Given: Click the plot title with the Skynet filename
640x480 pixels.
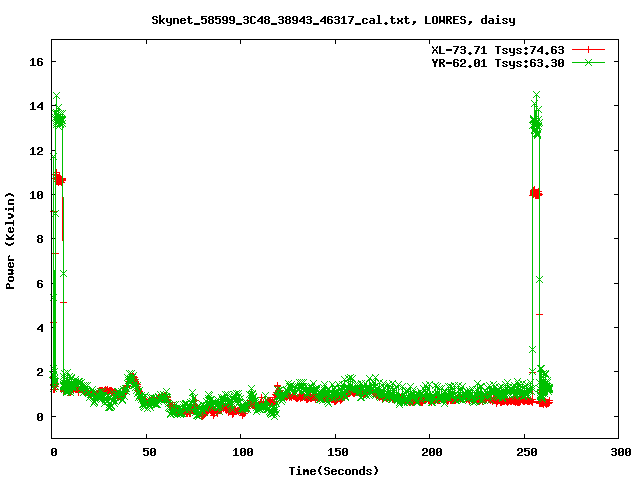Looking at the screenshot, I should 320,19.
